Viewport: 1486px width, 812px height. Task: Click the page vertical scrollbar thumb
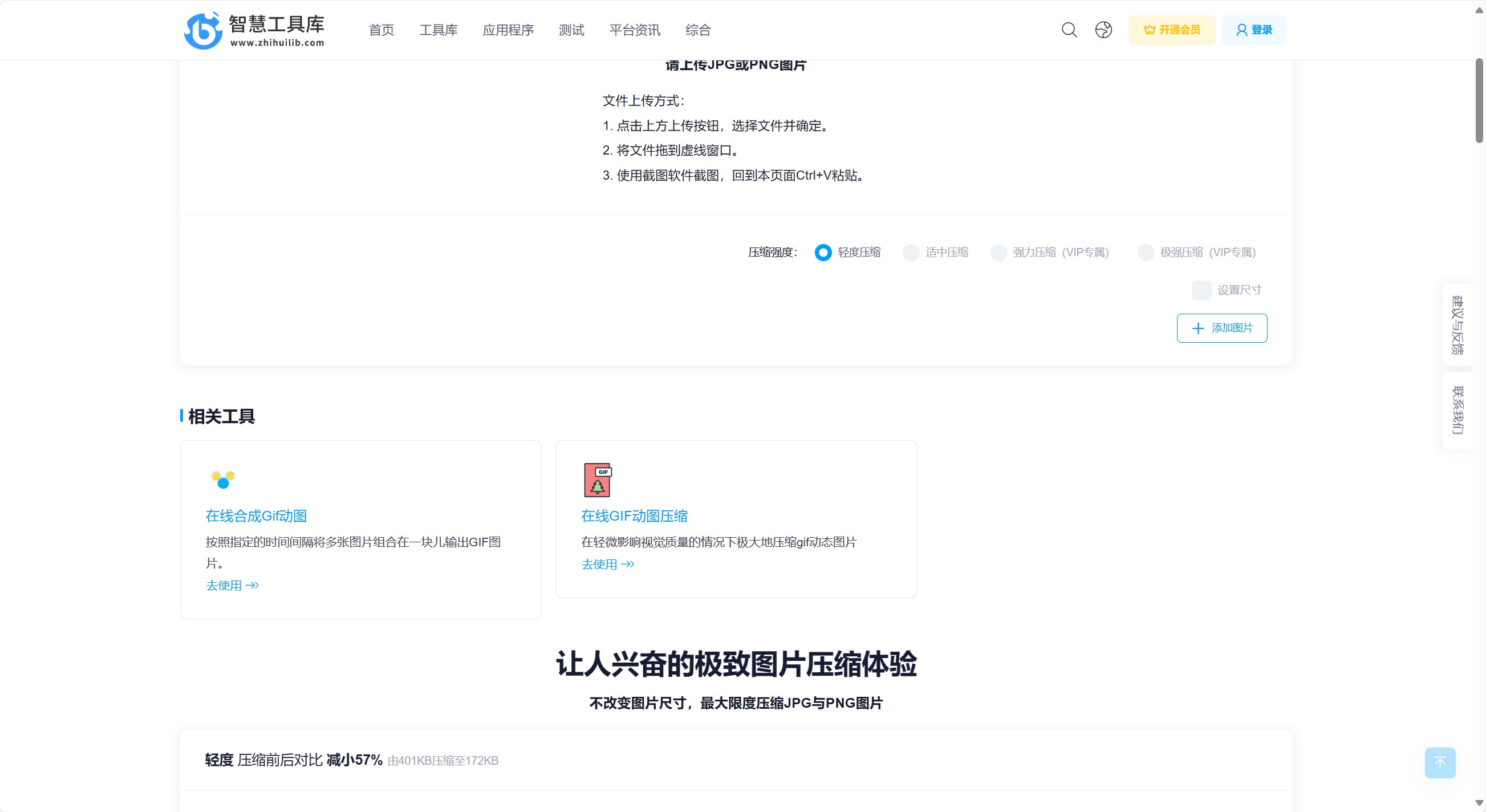coord(1480,100)
